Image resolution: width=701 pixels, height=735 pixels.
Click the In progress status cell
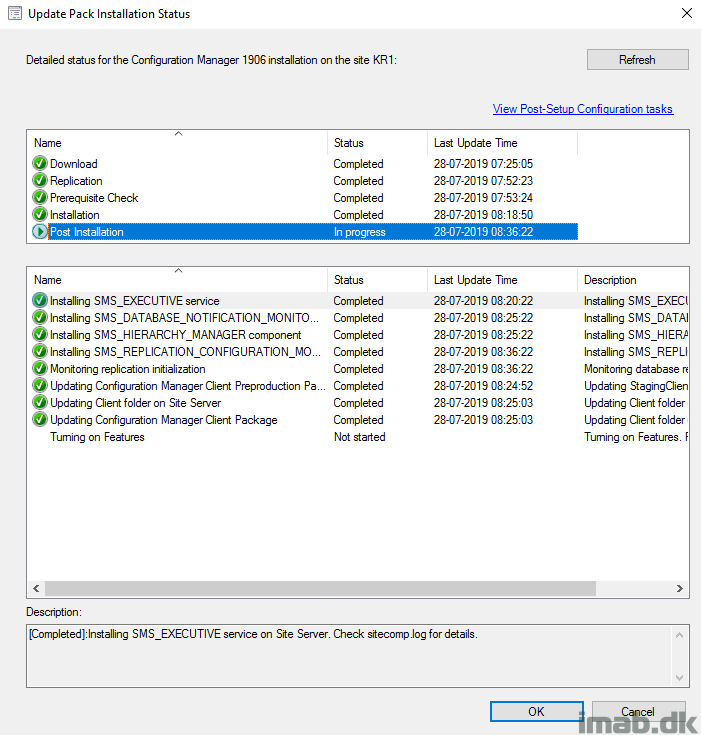click(x=360, y=232)
